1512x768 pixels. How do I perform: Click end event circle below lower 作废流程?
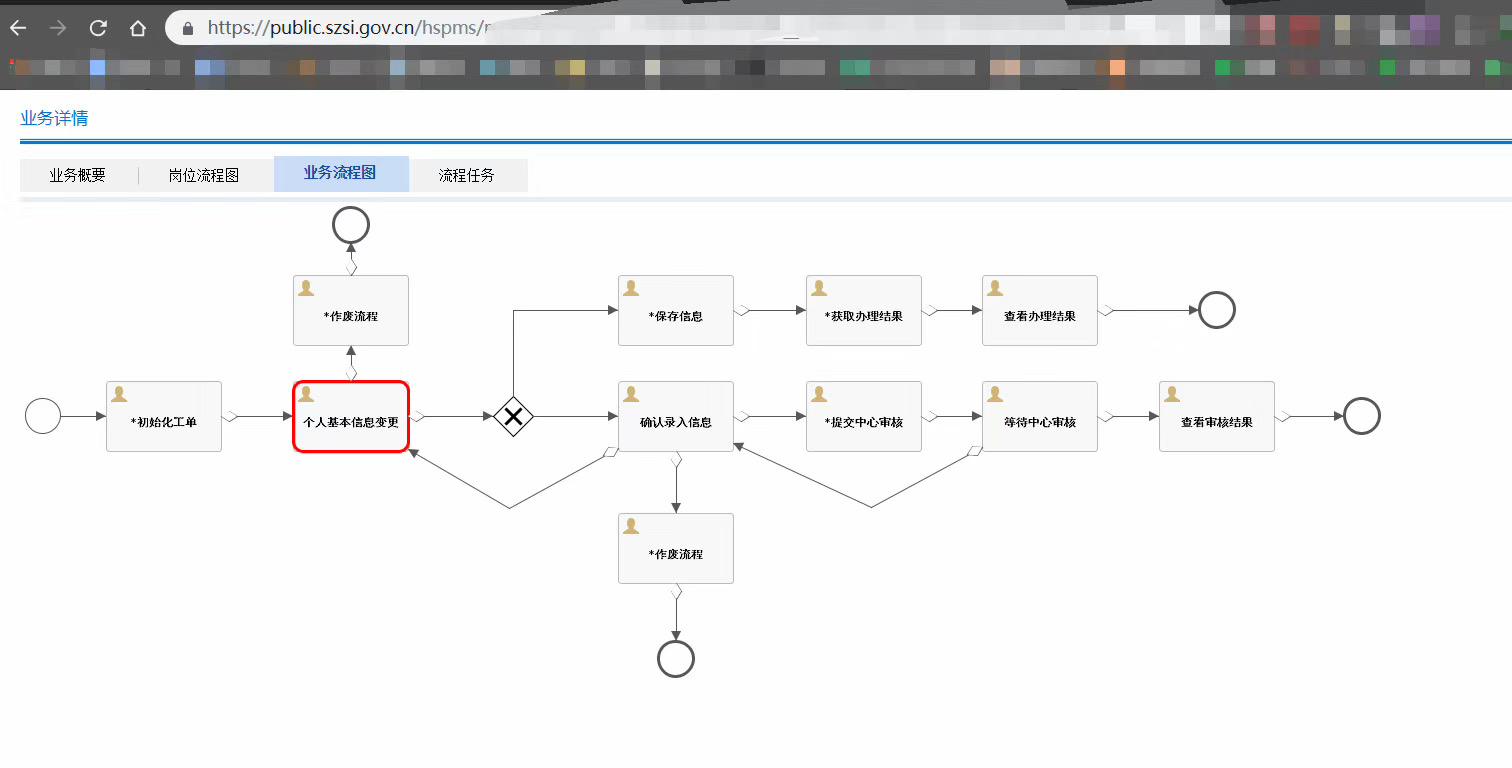tap(676, 659)
